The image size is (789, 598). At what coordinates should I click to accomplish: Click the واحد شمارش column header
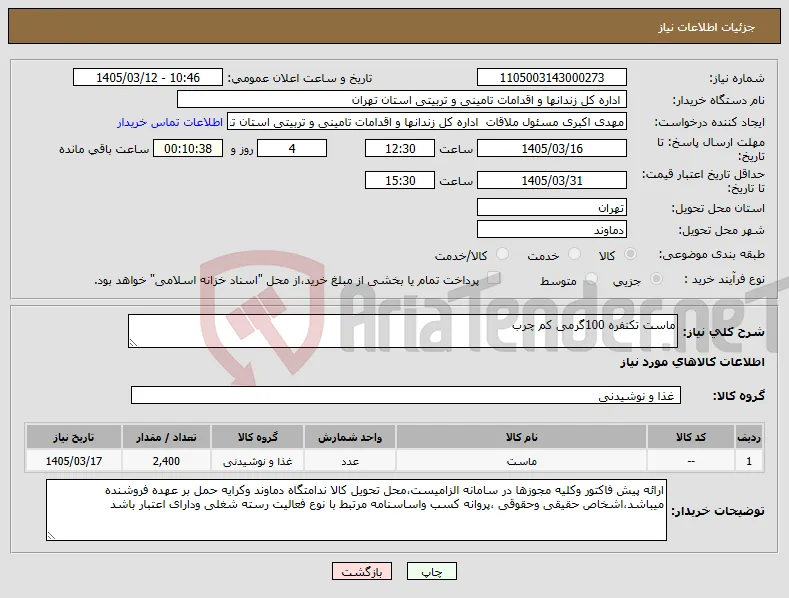tap(350, 437)
